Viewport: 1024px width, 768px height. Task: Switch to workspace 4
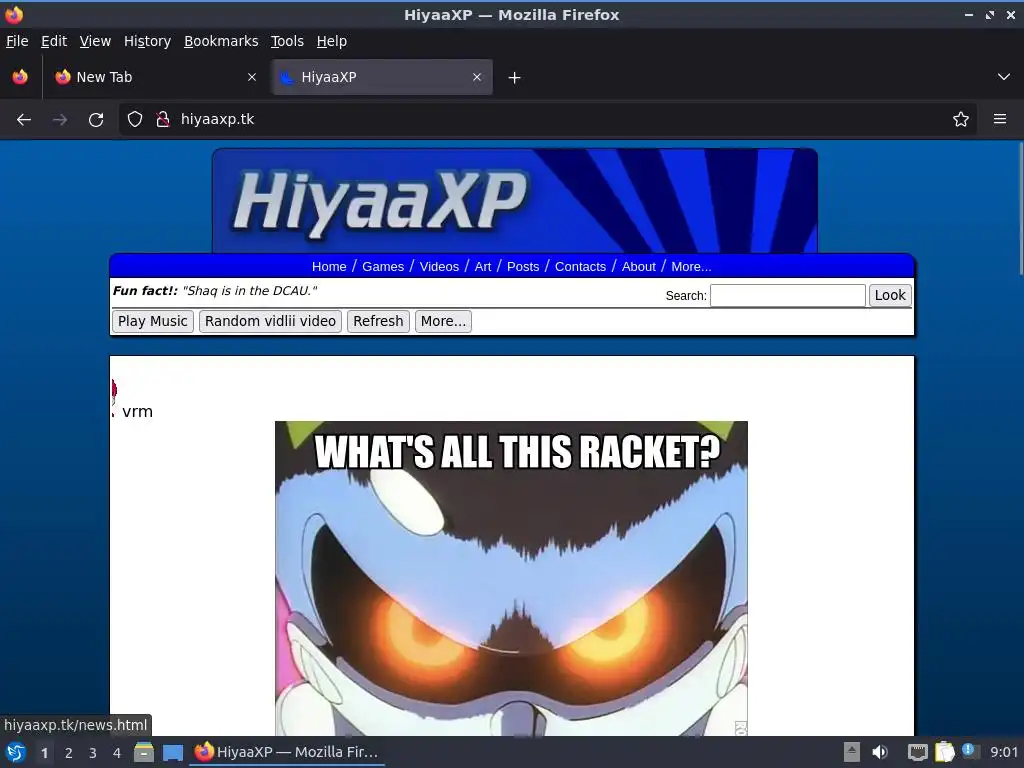[x=117, y=753]
